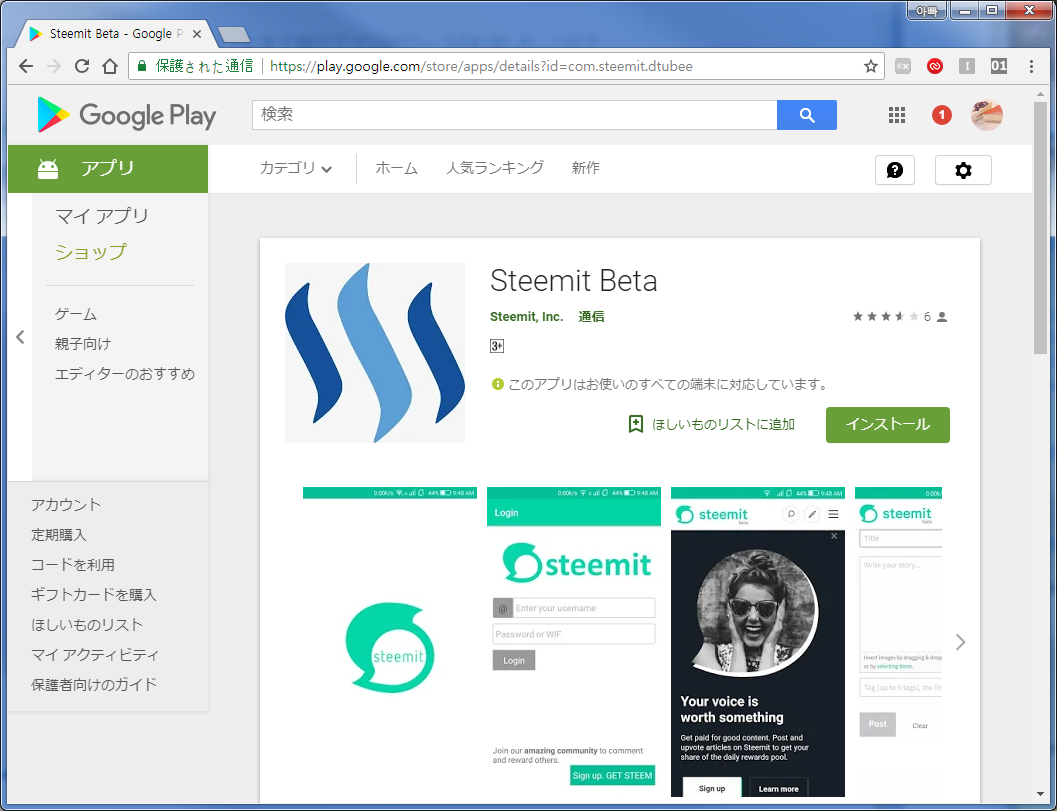Click the Steemit Beta app icon
The image size is (1057, 811).
pos(375,353)
